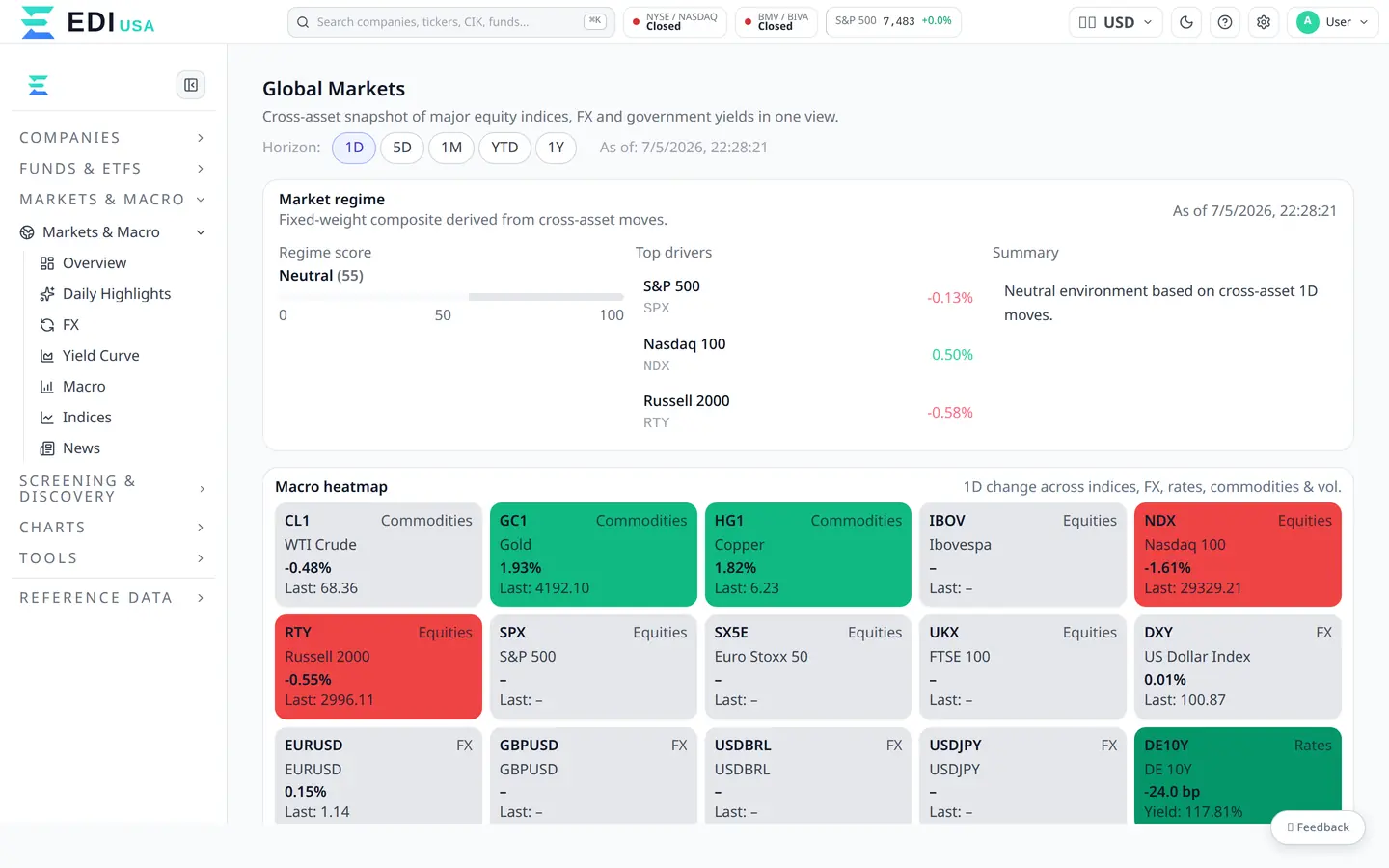The image size is (1389, 868).
Task: Click the red RTY Russell 2000 tile
Action: tap(378, 666)
